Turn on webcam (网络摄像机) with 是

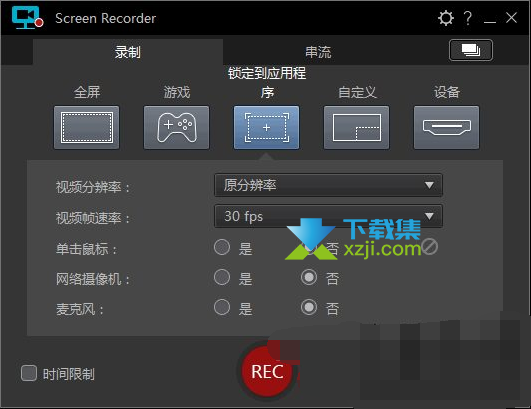coord(222,277)
